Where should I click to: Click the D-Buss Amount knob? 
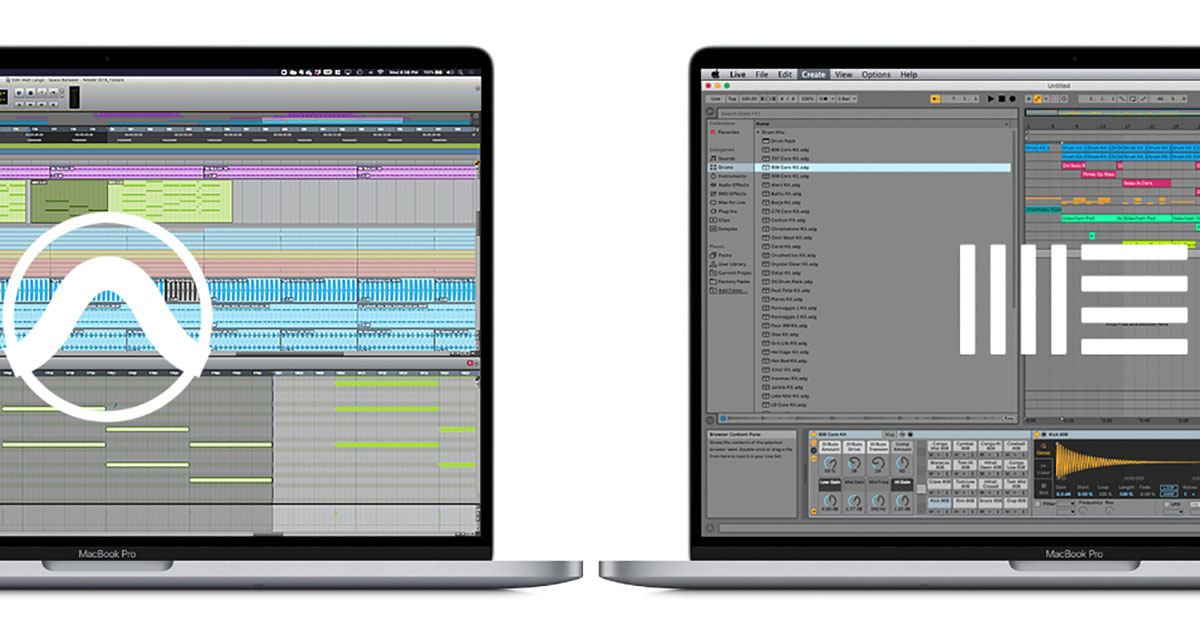pyautogui.click(x=829, y=464)
